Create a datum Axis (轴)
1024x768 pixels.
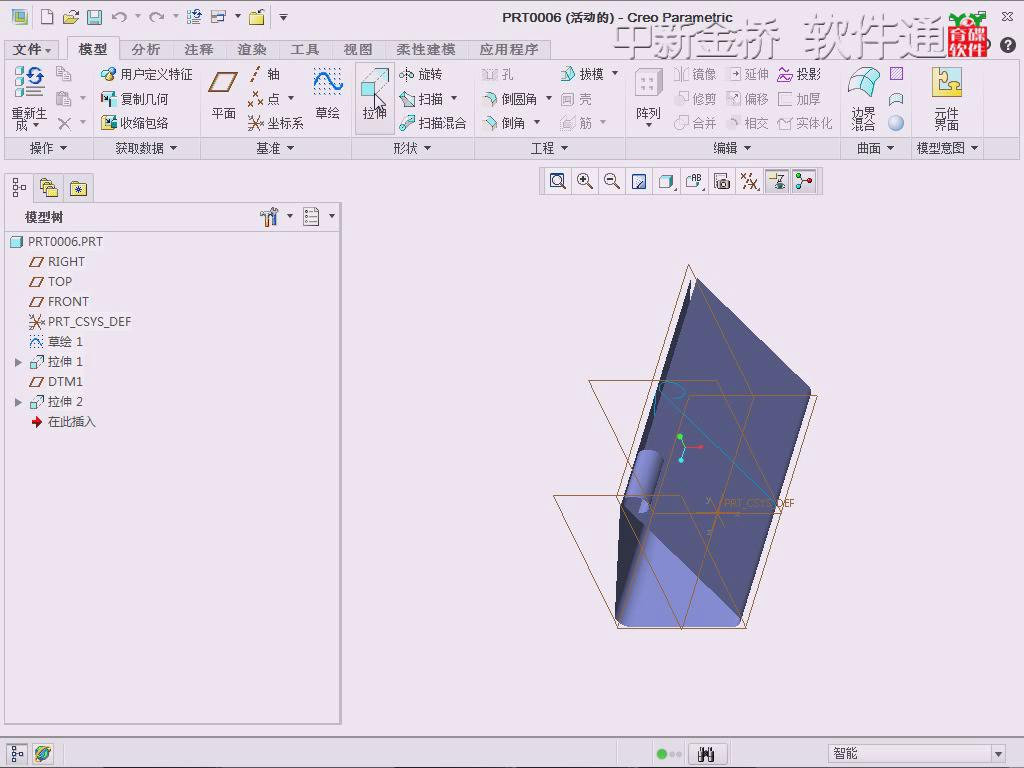pyautogui.click(x=264, y=74)
